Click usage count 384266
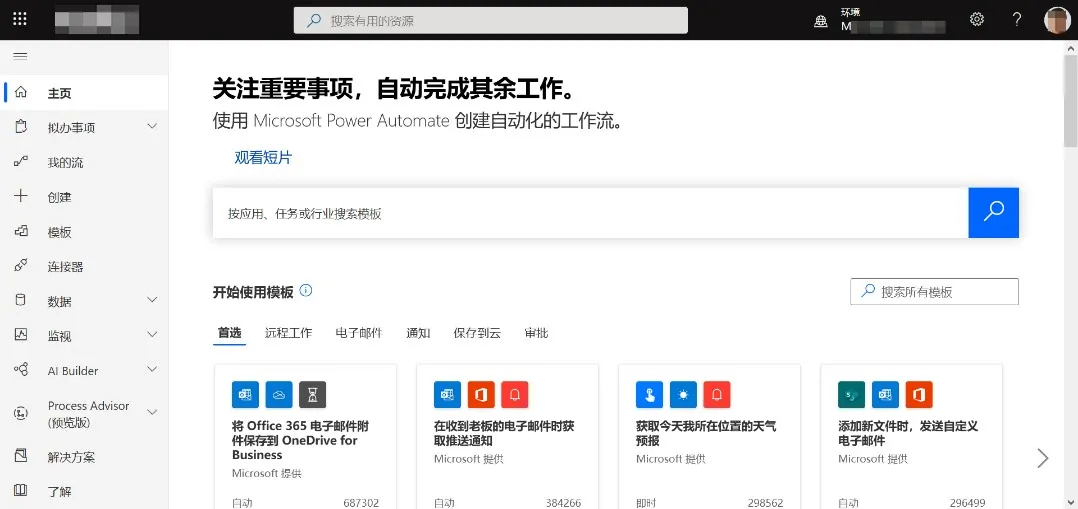 [563, 503]
